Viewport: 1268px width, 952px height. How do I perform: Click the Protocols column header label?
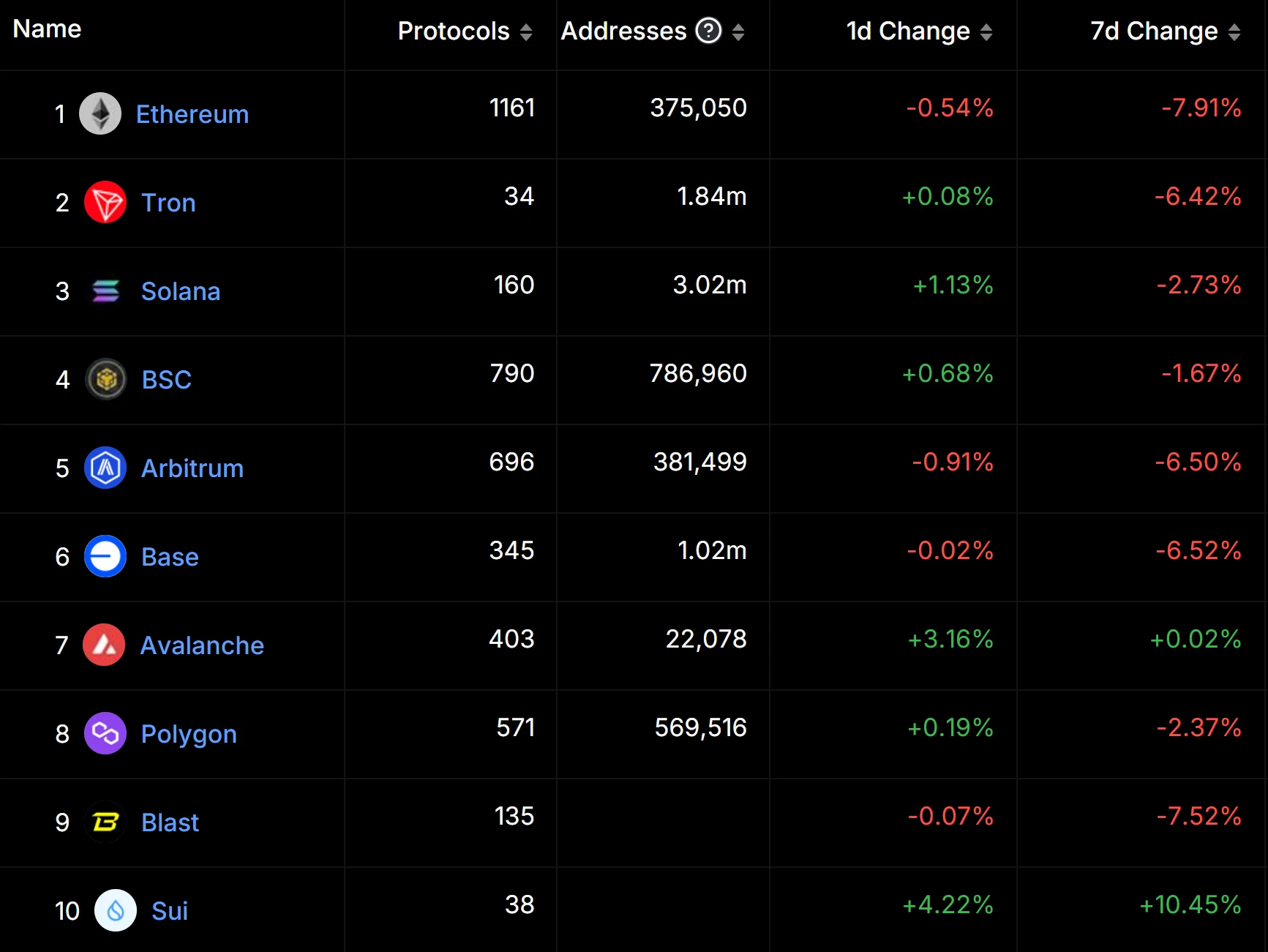tap(454, 31)
